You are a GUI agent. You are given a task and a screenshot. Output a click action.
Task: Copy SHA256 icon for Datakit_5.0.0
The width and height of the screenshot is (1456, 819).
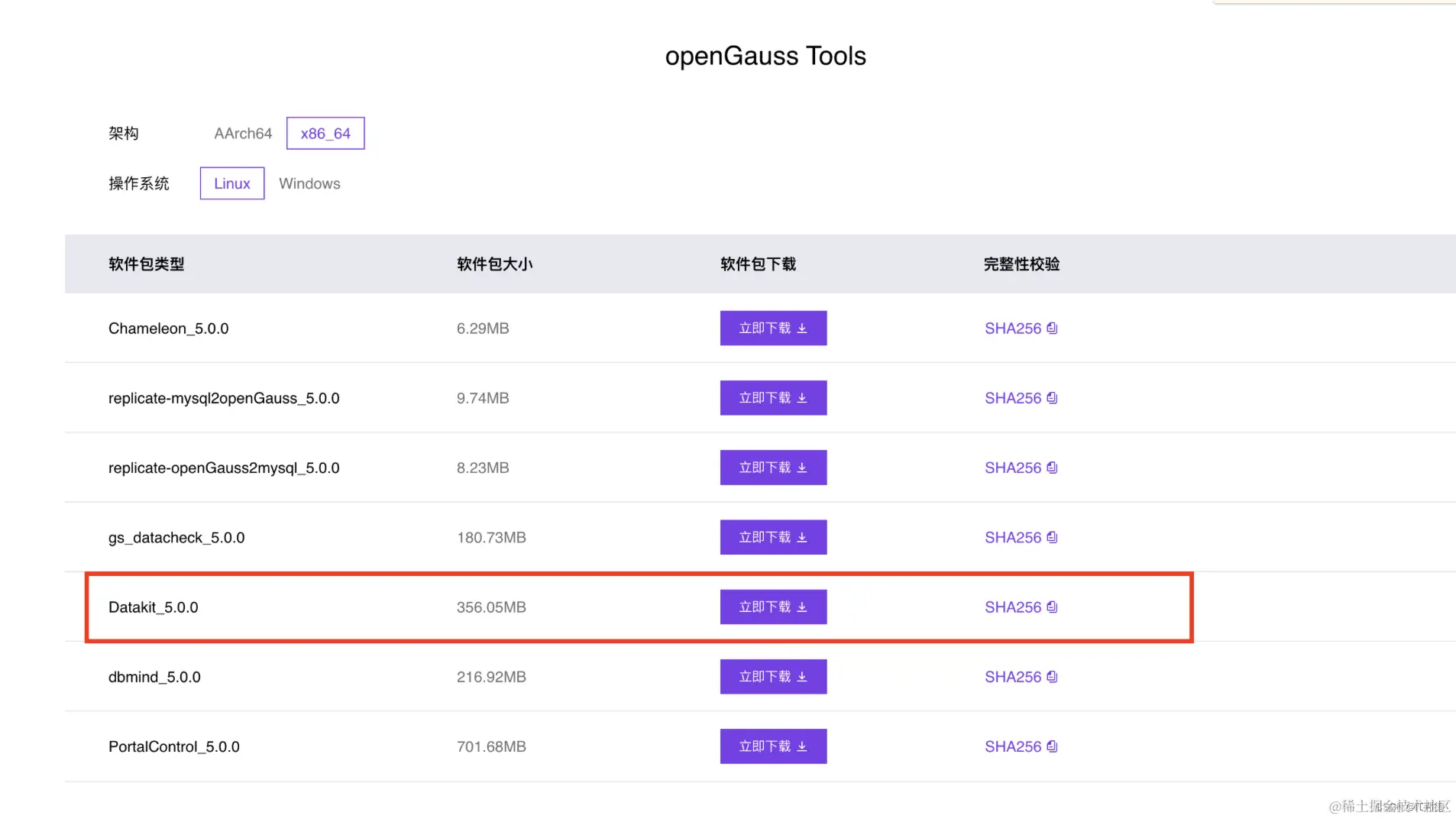pos(1052,607)
